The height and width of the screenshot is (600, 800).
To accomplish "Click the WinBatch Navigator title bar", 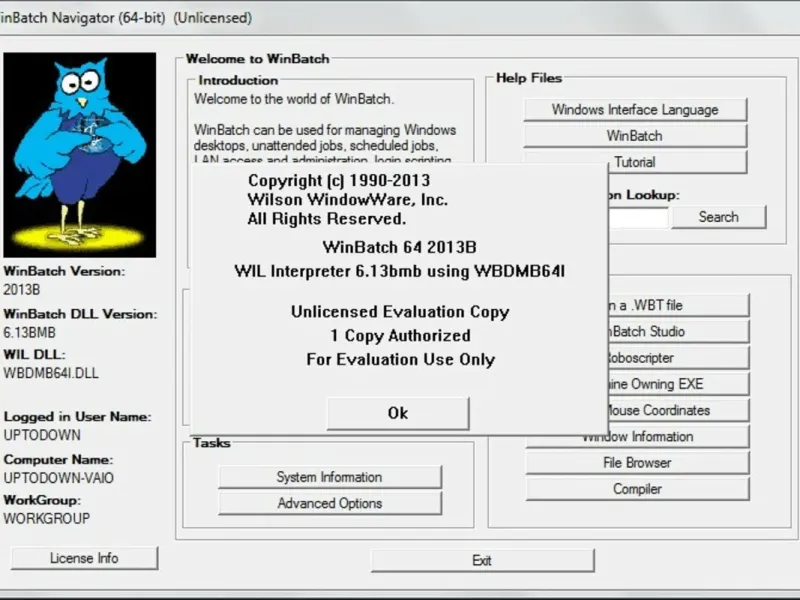I will 400,18.
